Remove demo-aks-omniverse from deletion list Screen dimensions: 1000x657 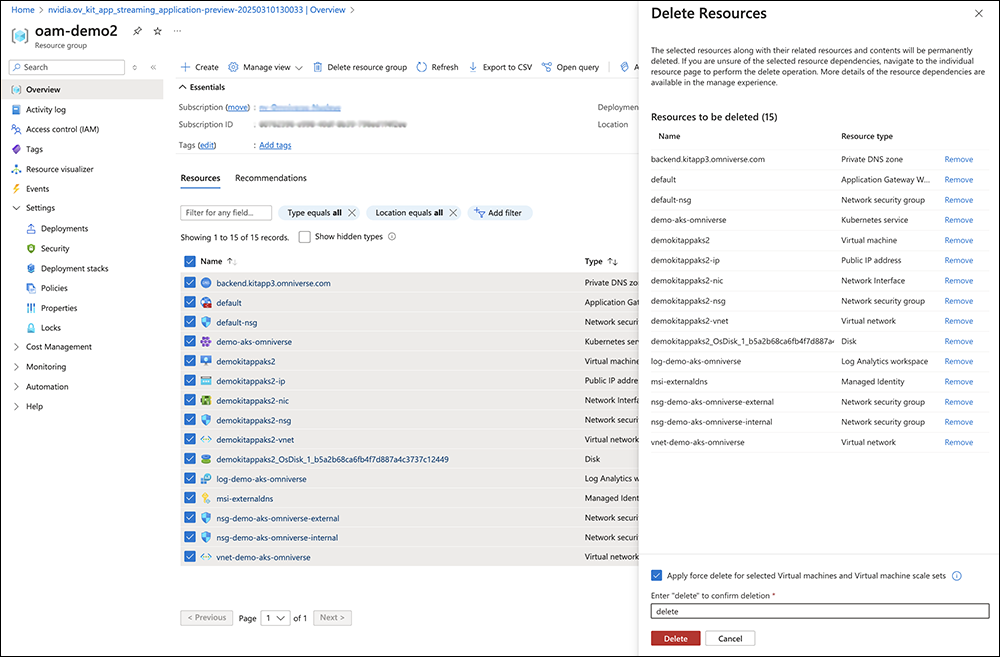click(x=959, y=220)
